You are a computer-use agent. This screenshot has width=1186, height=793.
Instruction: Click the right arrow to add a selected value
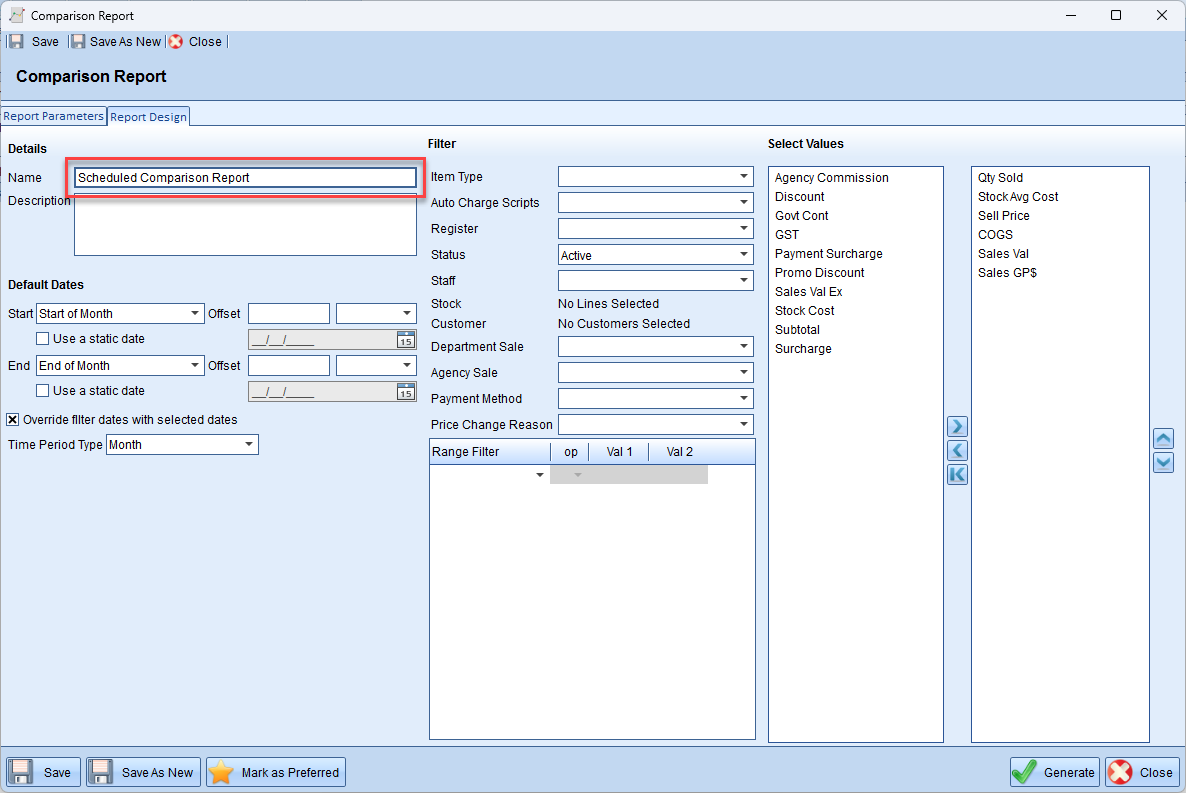(957, 426)
